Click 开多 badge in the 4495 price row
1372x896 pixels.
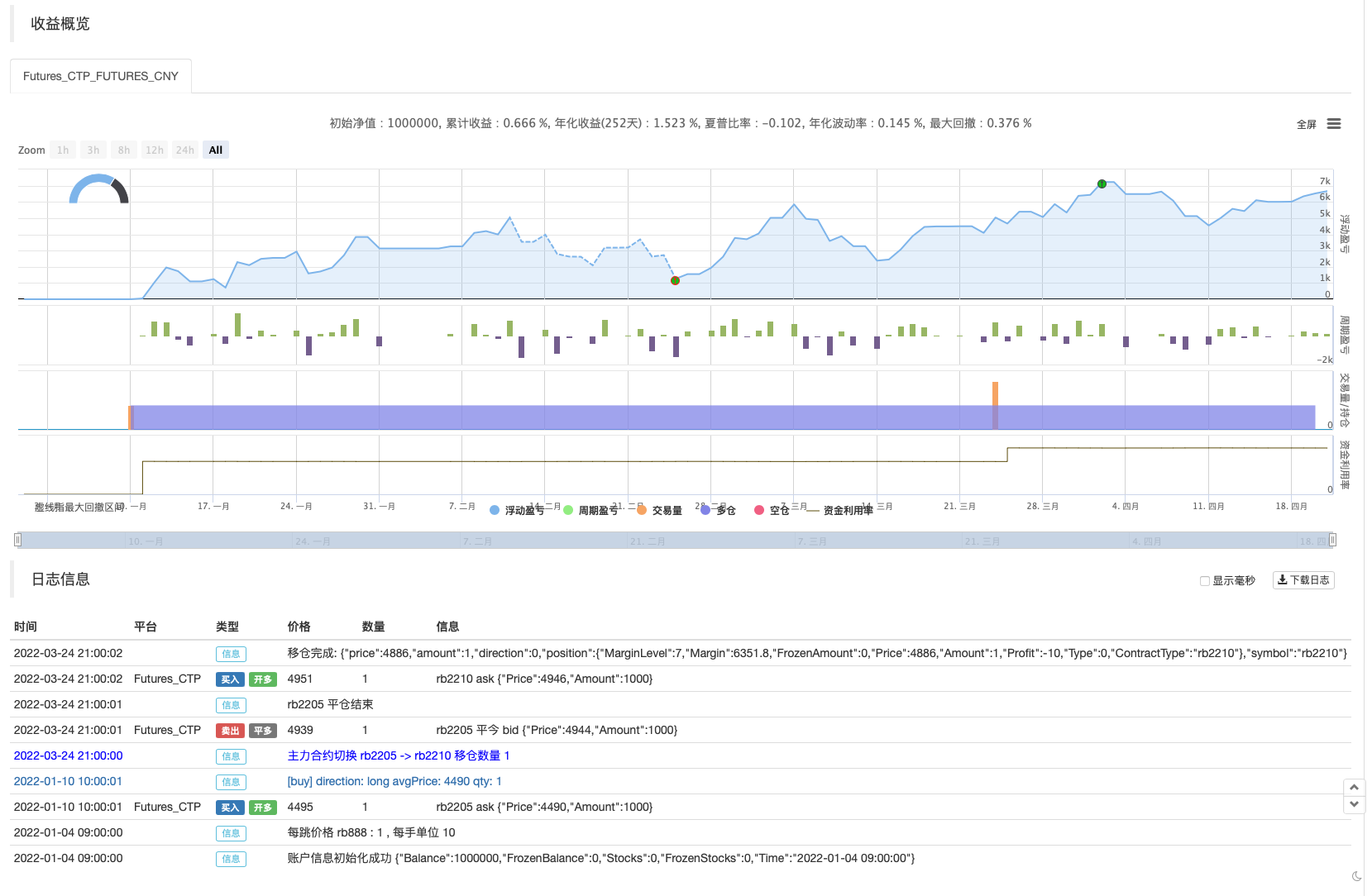pos(263,808)
